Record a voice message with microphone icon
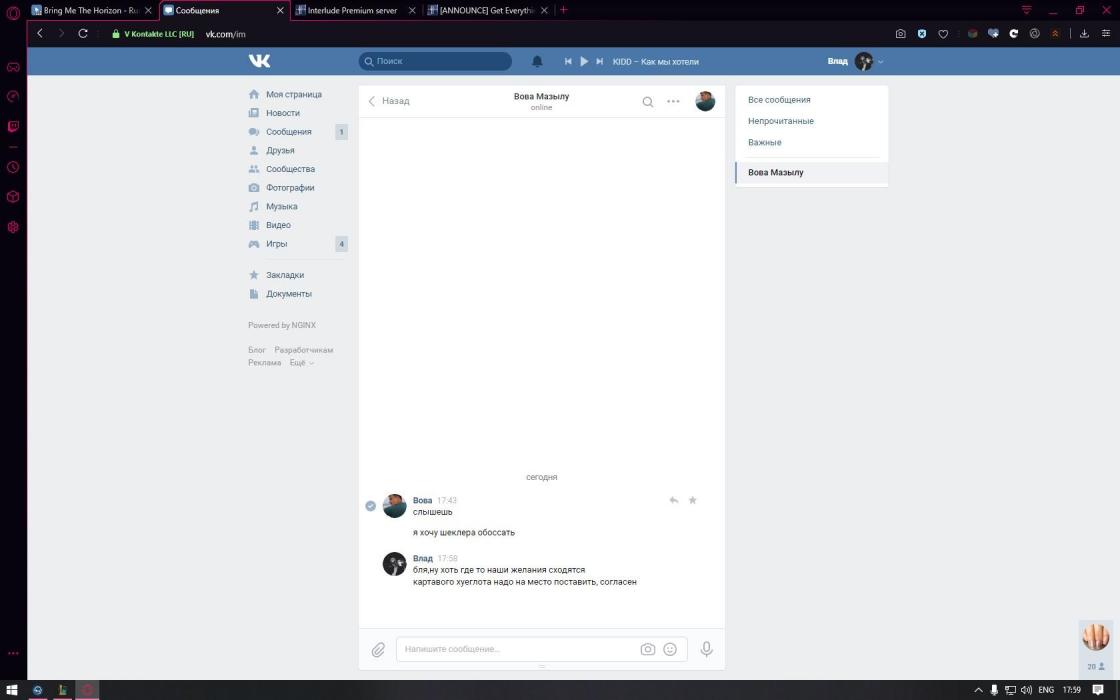Image resolution: width=1120 pixels, height=700 pixels. point(706,649)
